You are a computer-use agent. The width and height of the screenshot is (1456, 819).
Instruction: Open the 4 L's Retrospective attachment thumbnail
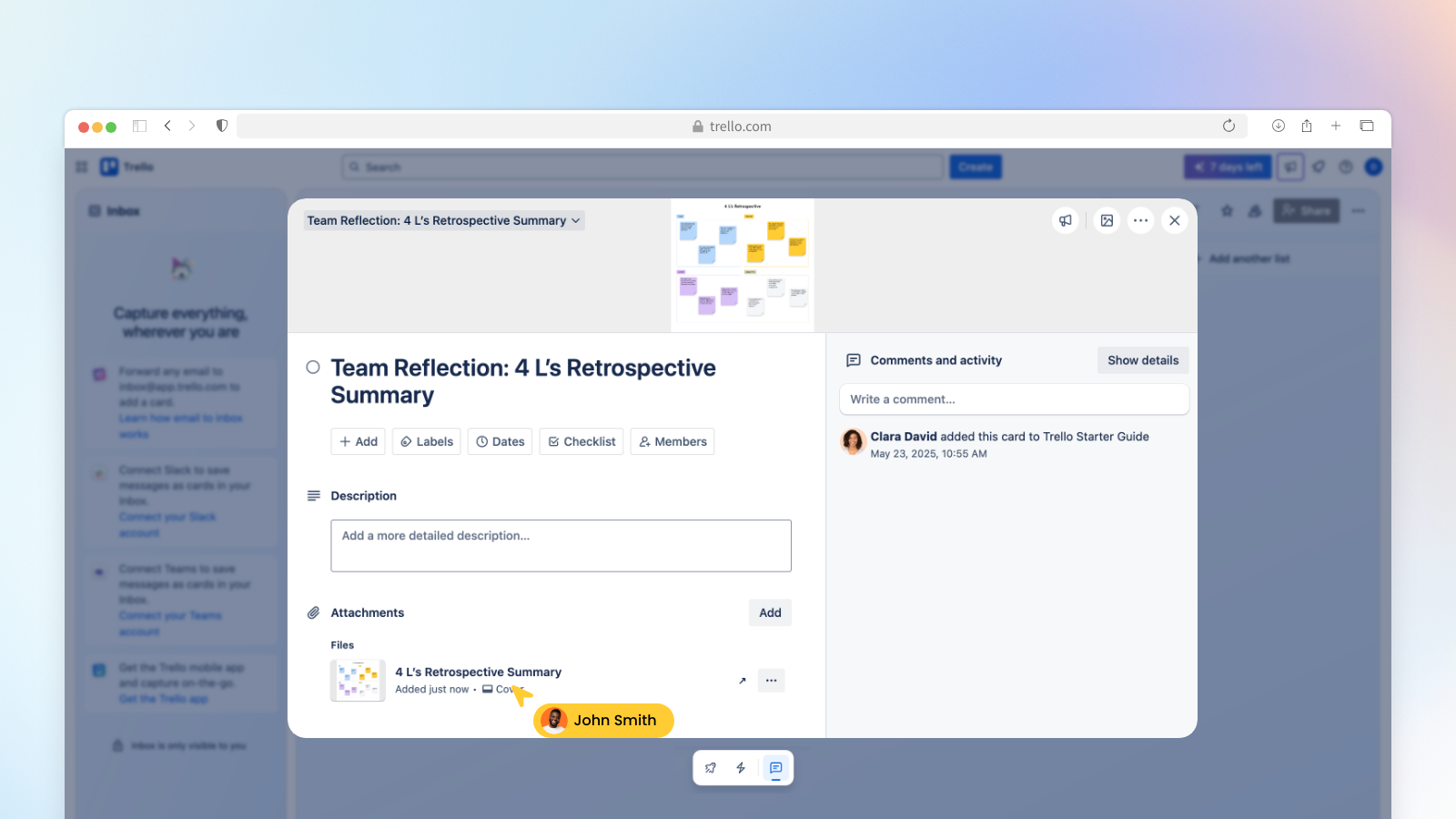point(357,680)
